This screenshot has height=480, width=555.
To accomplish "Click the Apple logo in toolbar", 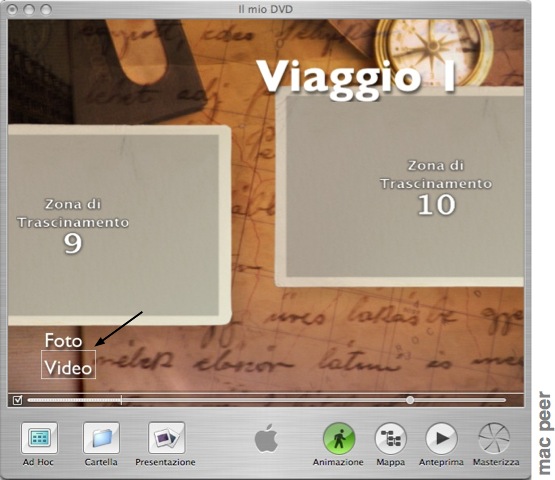I will tap(266, 438).
